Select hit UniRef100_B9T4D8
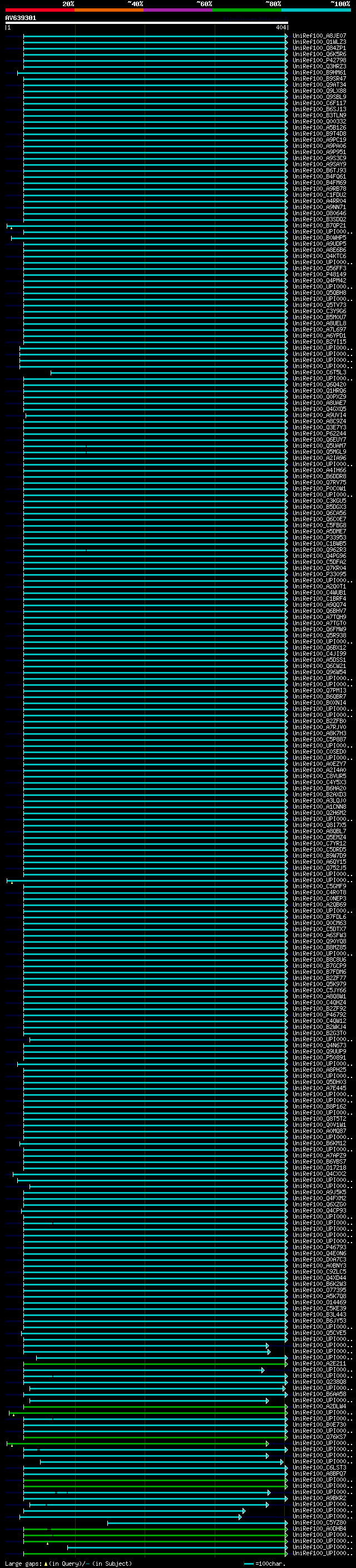Image resolution: width=356 pixels, height=1568 pixels. tap(319, 133)
